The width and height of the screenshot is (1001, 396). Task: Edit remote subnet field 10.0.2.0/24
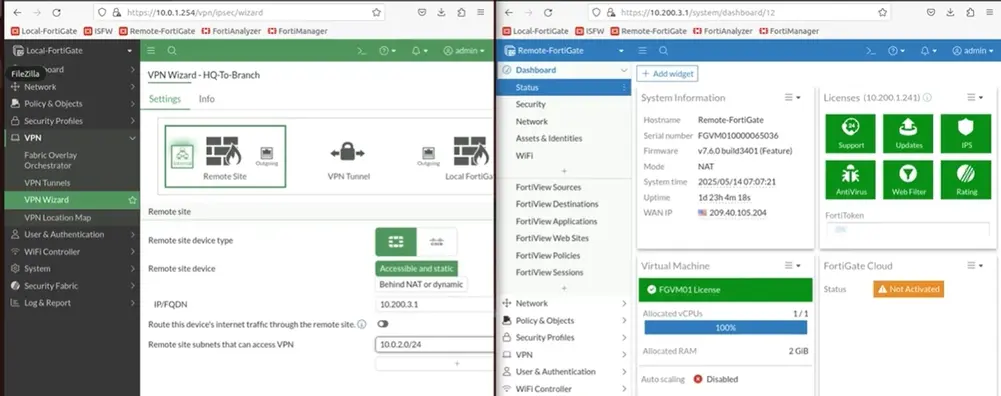(x=434, y=345)
